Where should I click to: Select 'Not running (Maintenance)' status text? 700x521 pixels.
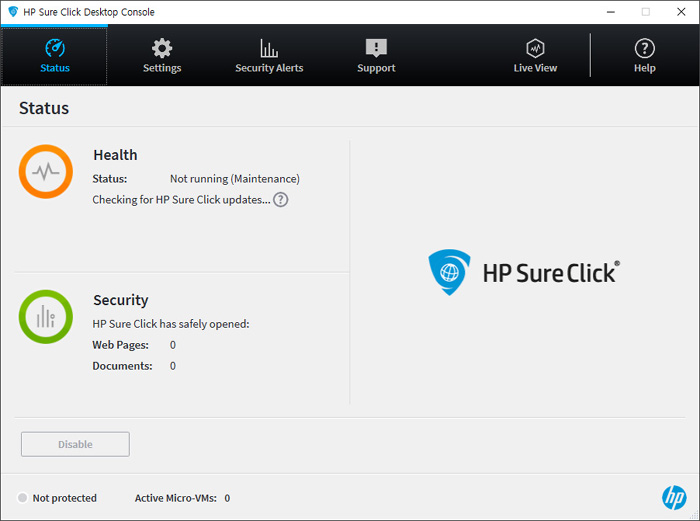coord(234,179)
